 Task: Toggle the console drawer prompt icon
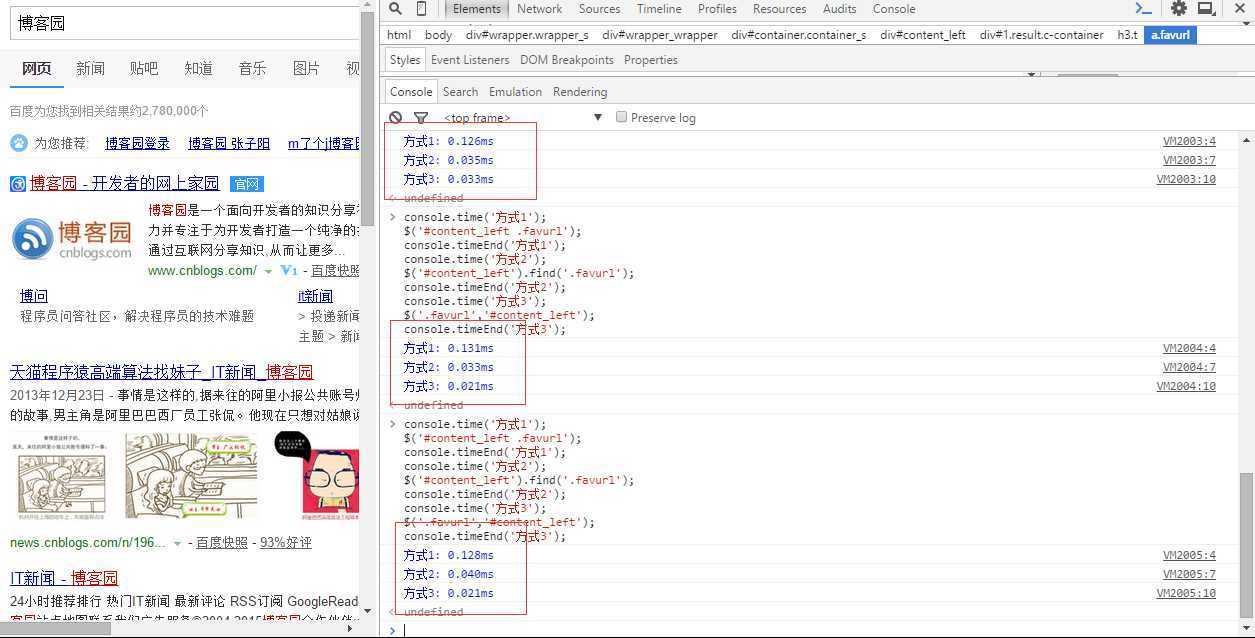1144,9
